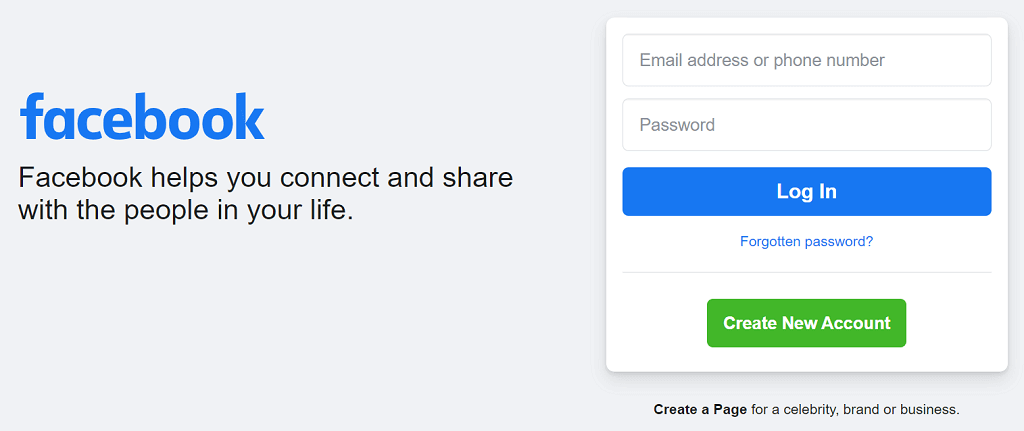Select the email or phone number text box
Viewport: 1024px width, 431px height.
(x=806, y=60)
